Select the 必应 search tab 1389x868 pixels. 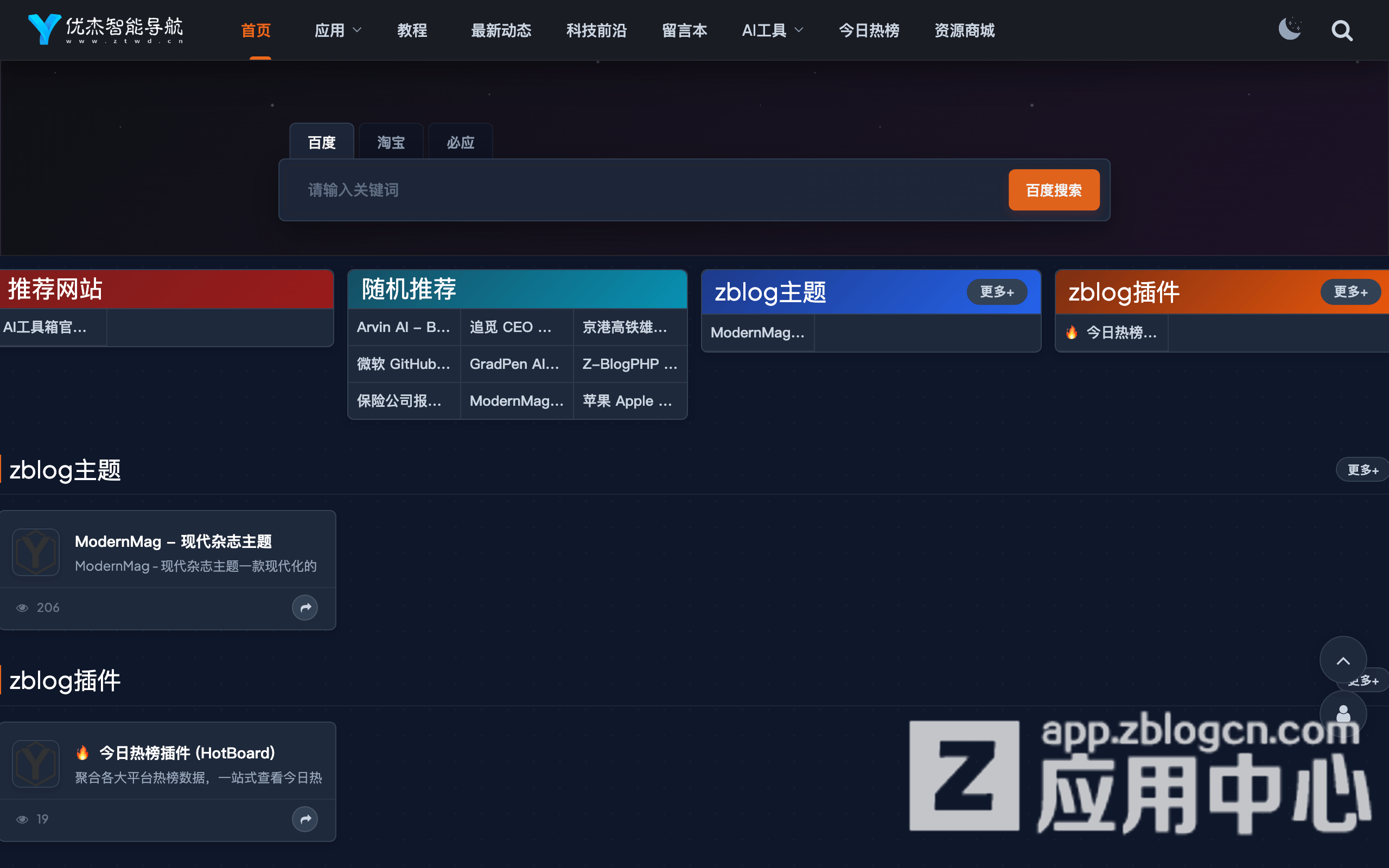point(460,141)
